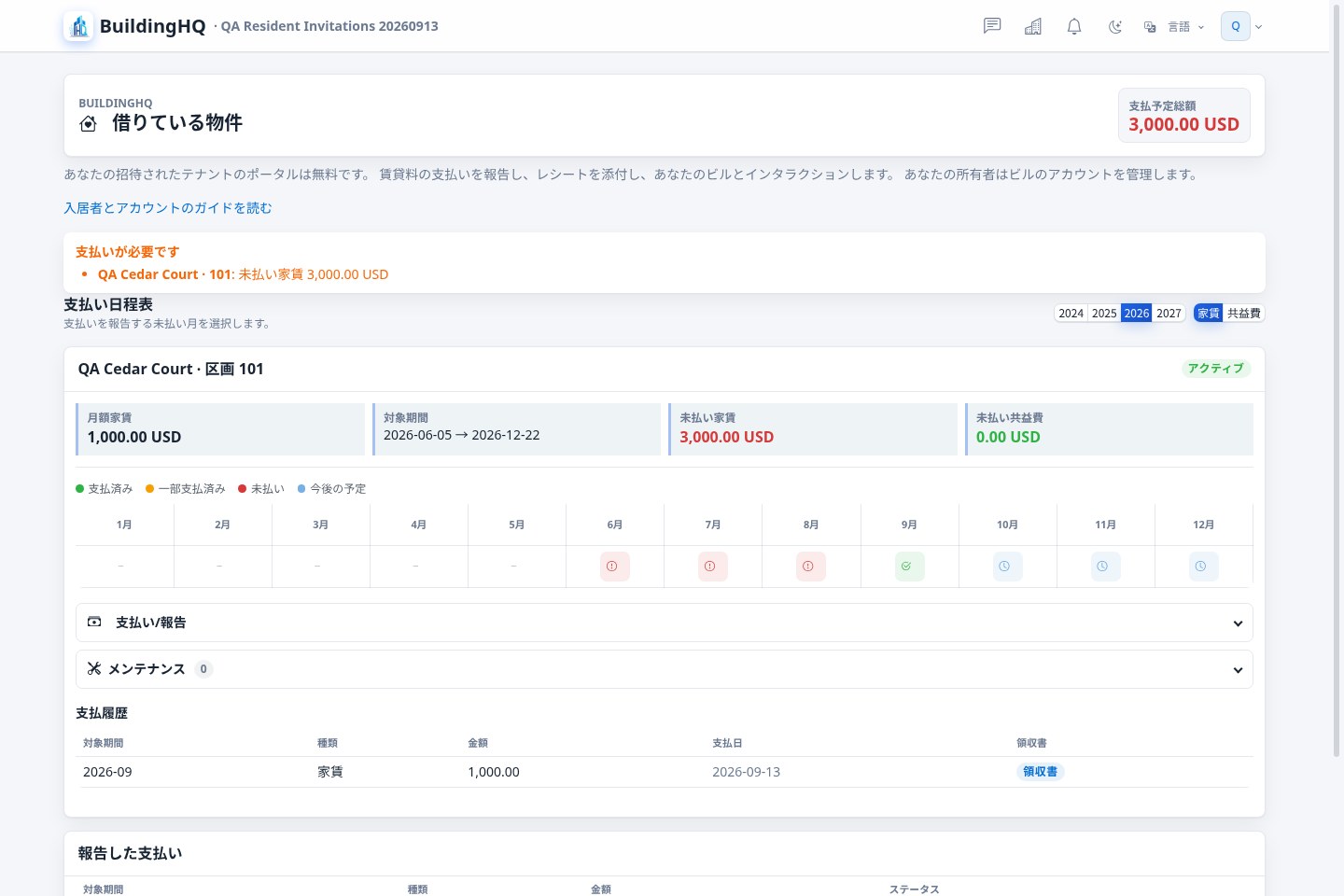The image size is (1344, 896).
Task: Open the notifications bell
Action: (1074, 26)
